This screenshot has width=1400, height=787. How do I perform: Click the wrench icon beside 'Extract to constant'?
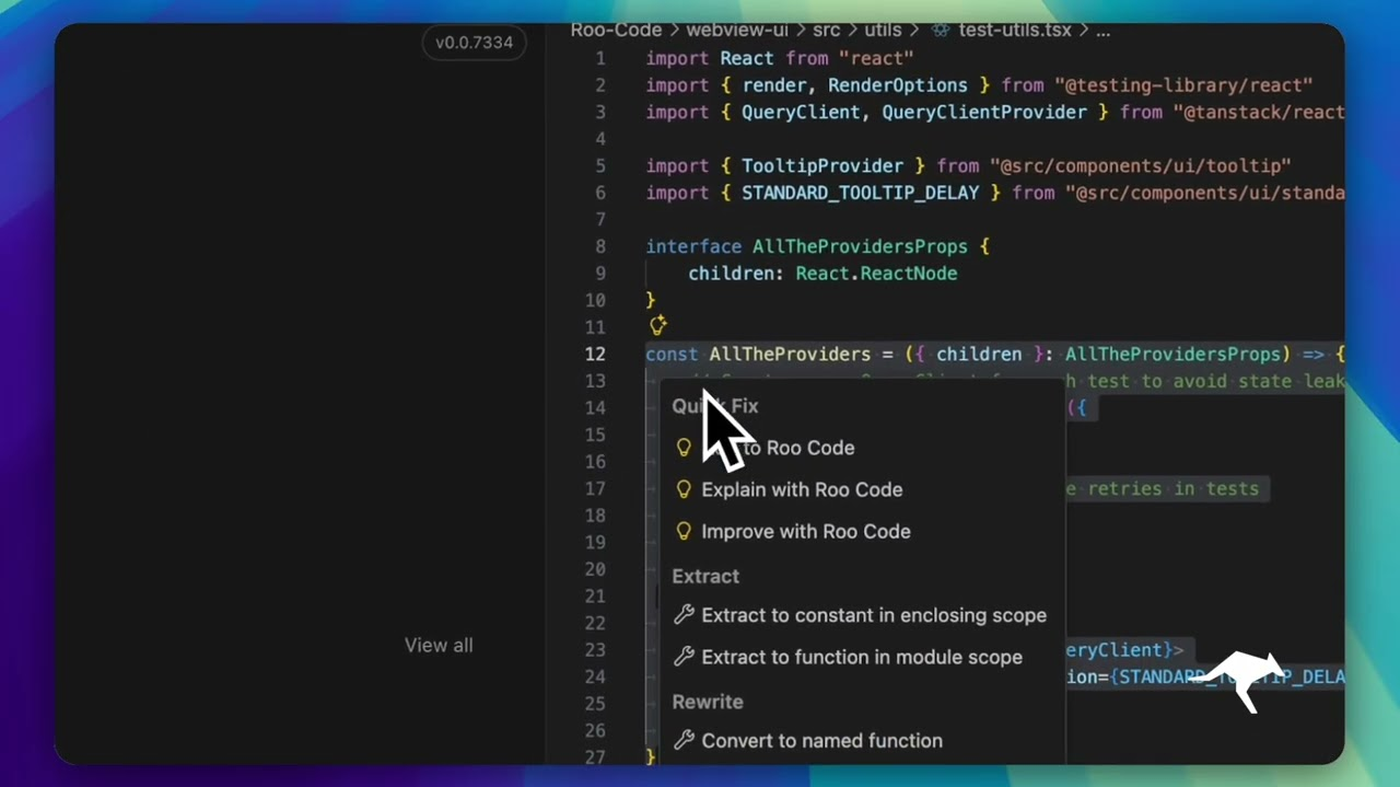(684, 615)
